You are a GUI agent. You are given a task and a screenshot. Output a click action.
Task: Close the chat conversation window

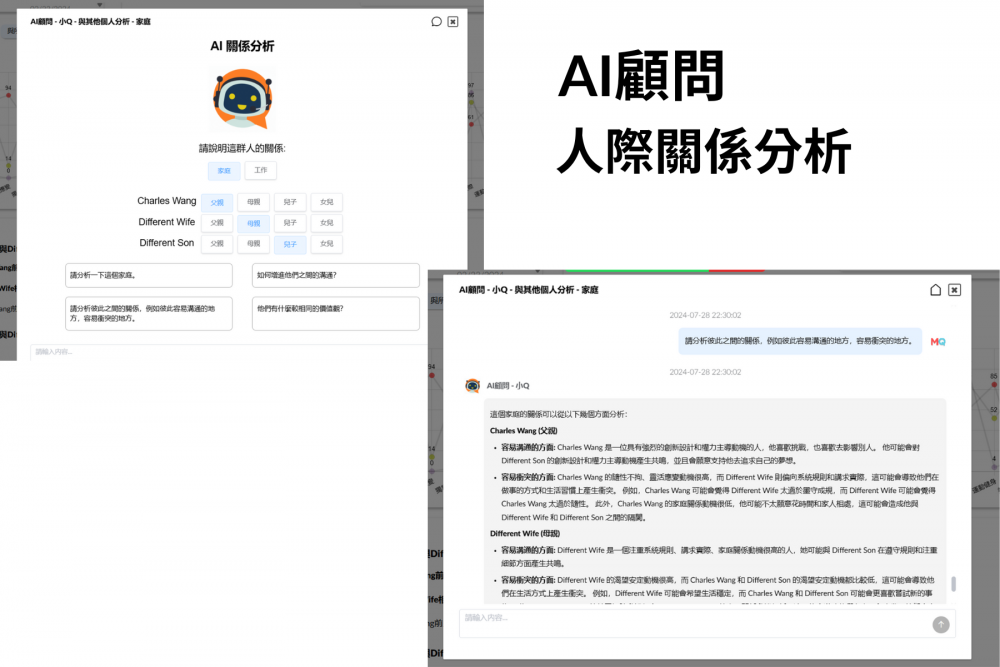(954, 290)
